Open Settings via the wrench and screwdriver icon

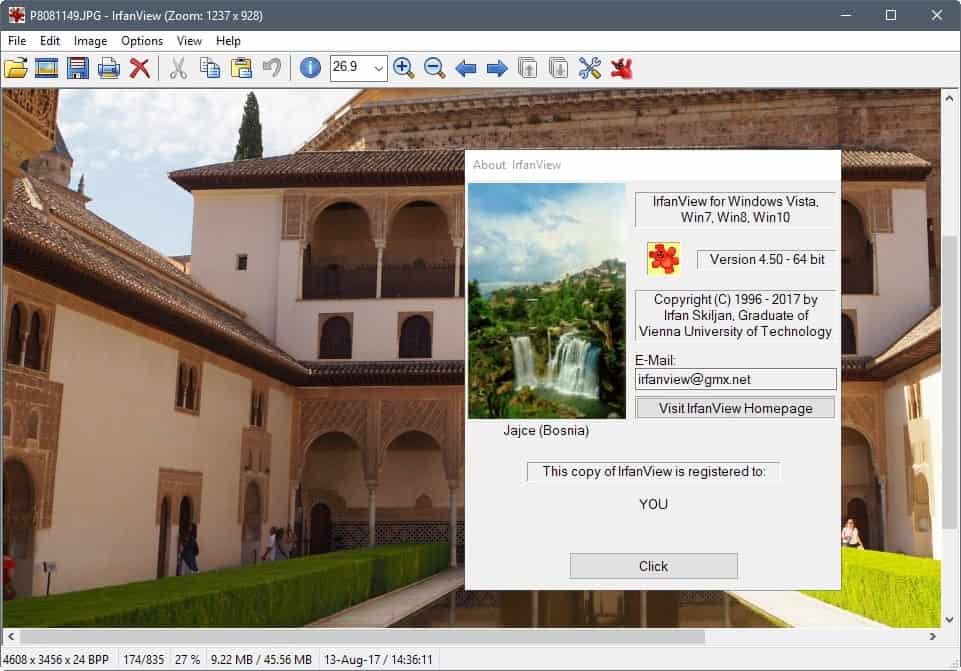[590, 68]
